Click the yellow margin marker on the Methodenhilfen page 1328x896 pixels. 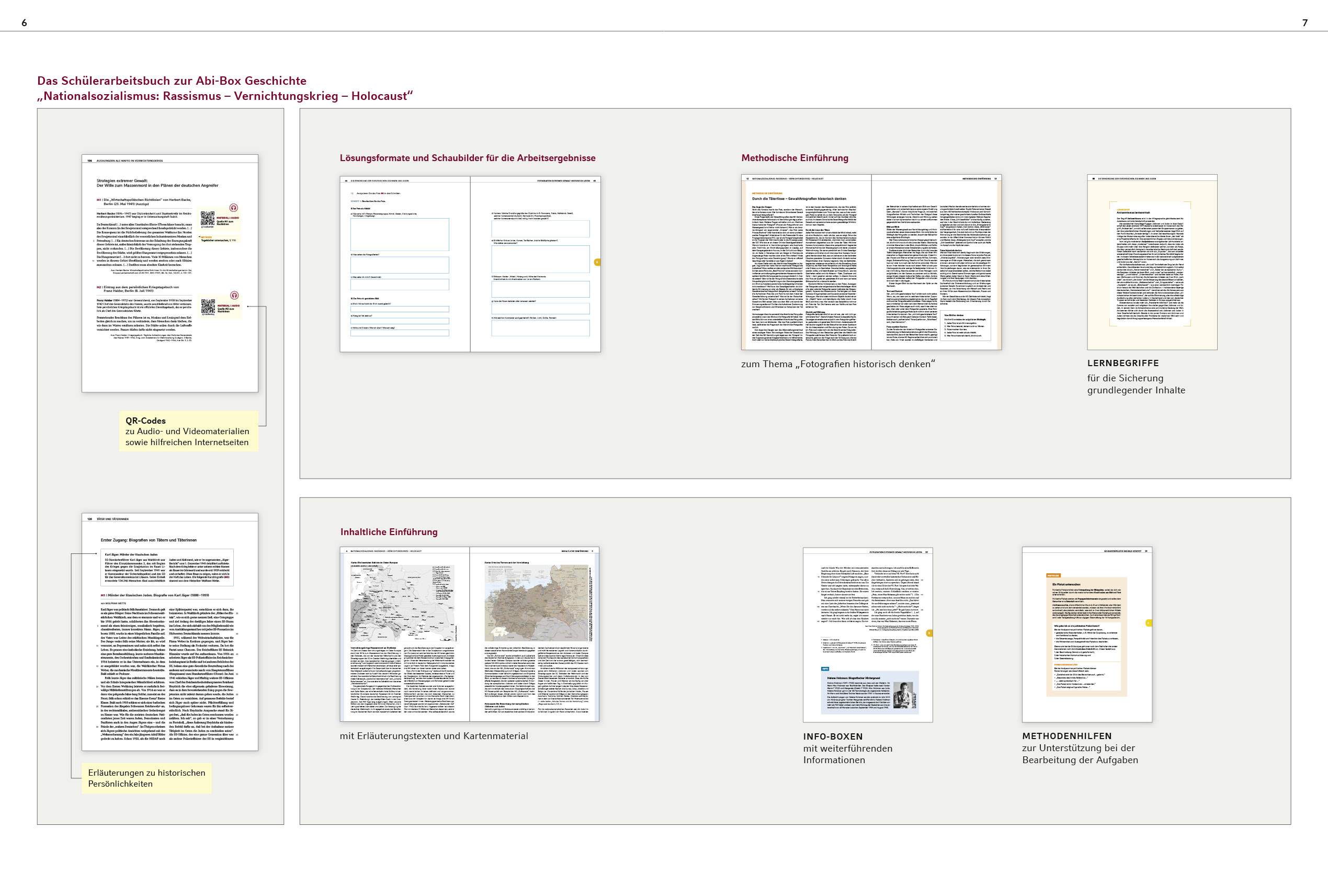point(1149,623)
